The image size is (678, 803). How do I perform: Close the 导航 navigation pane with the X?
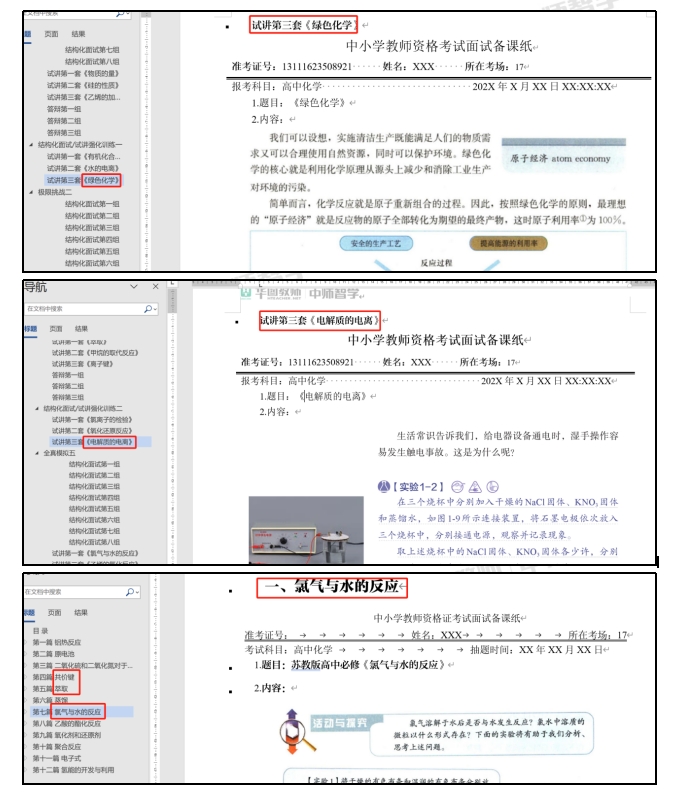coord(156,287)
